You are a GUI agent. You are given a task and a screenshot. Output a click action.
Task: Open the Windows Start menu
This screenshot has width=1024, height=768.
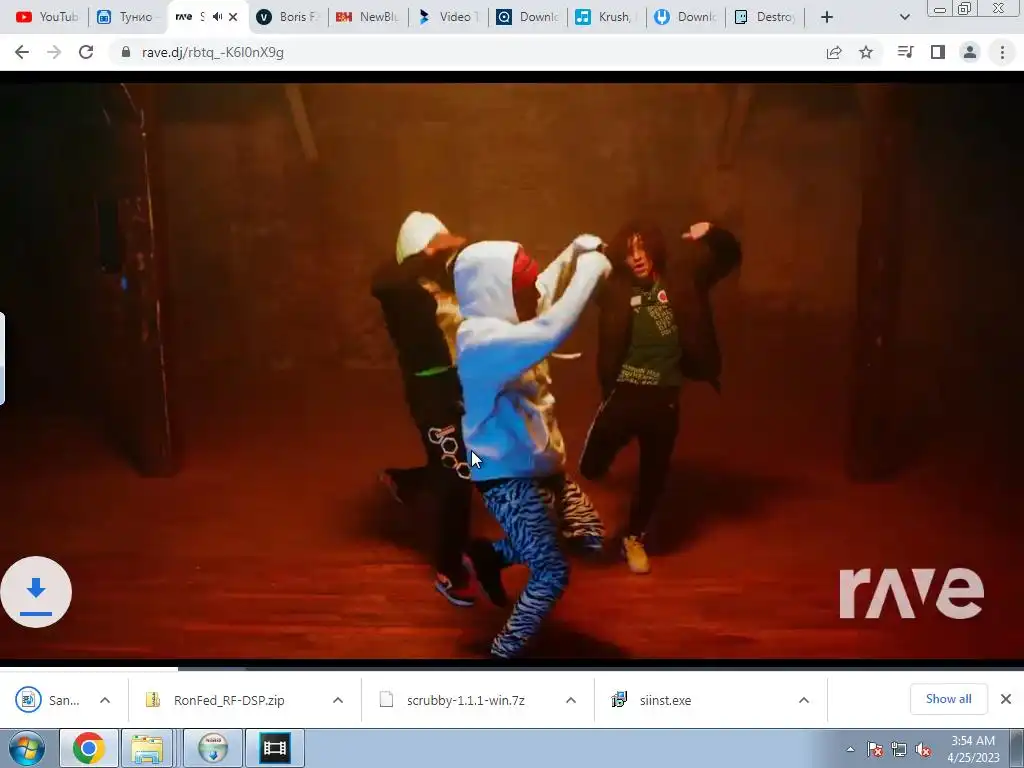[x=27, y=748]
